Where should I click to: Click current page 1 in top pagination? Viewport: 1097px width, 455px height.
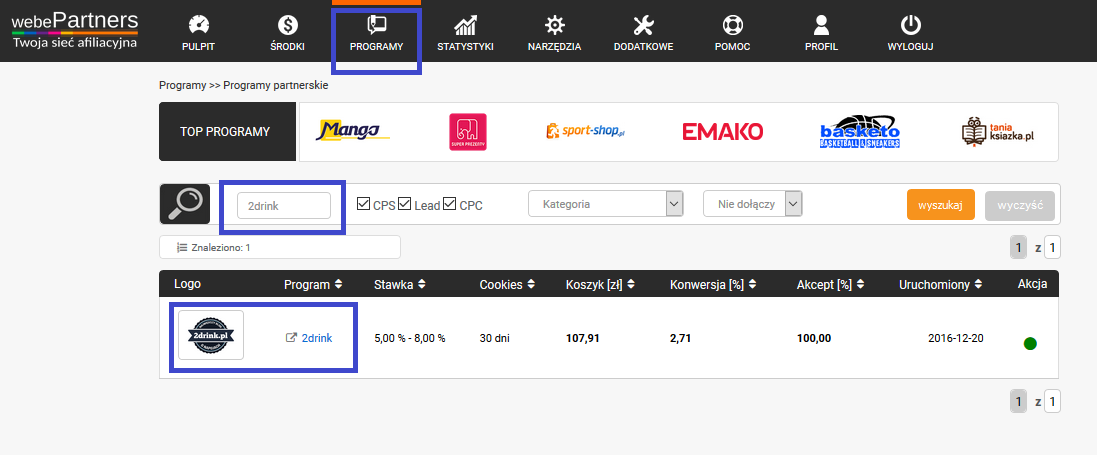pyautogui.click(x=1019, y=247)
